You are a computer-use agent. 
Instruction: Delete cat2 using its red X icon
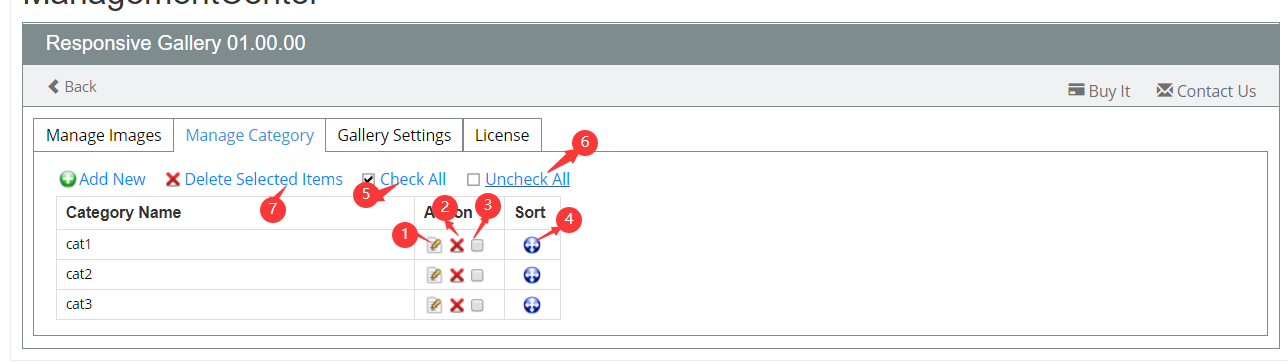point(457,275)
